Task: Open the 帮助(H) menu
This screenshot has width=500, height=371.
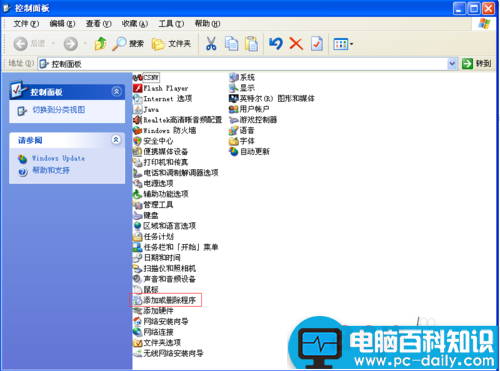Action: tap(207, 24)
